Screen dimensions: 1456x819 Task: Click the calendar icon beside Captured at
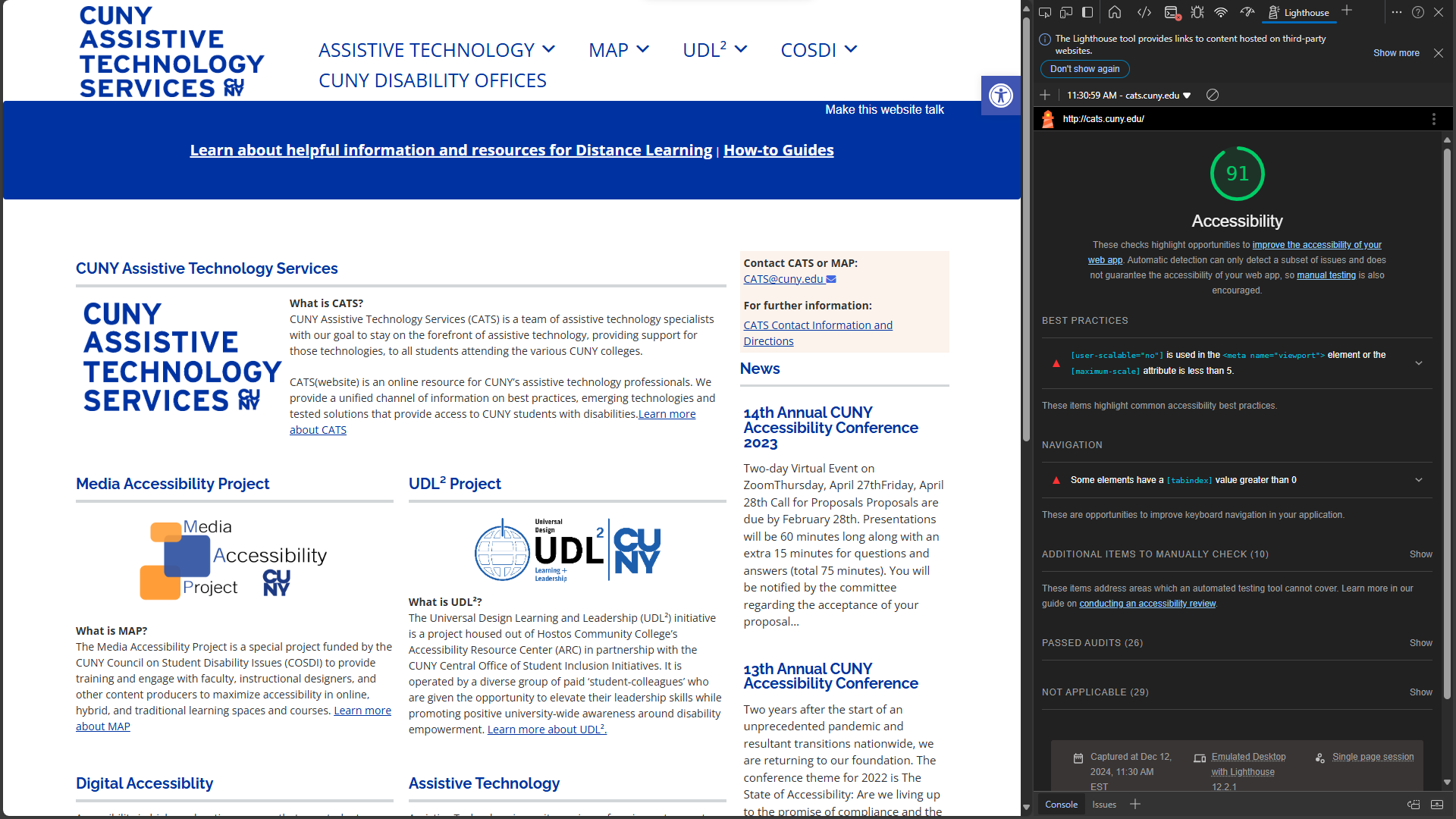pyautogui.click(x=1078, y=758)
